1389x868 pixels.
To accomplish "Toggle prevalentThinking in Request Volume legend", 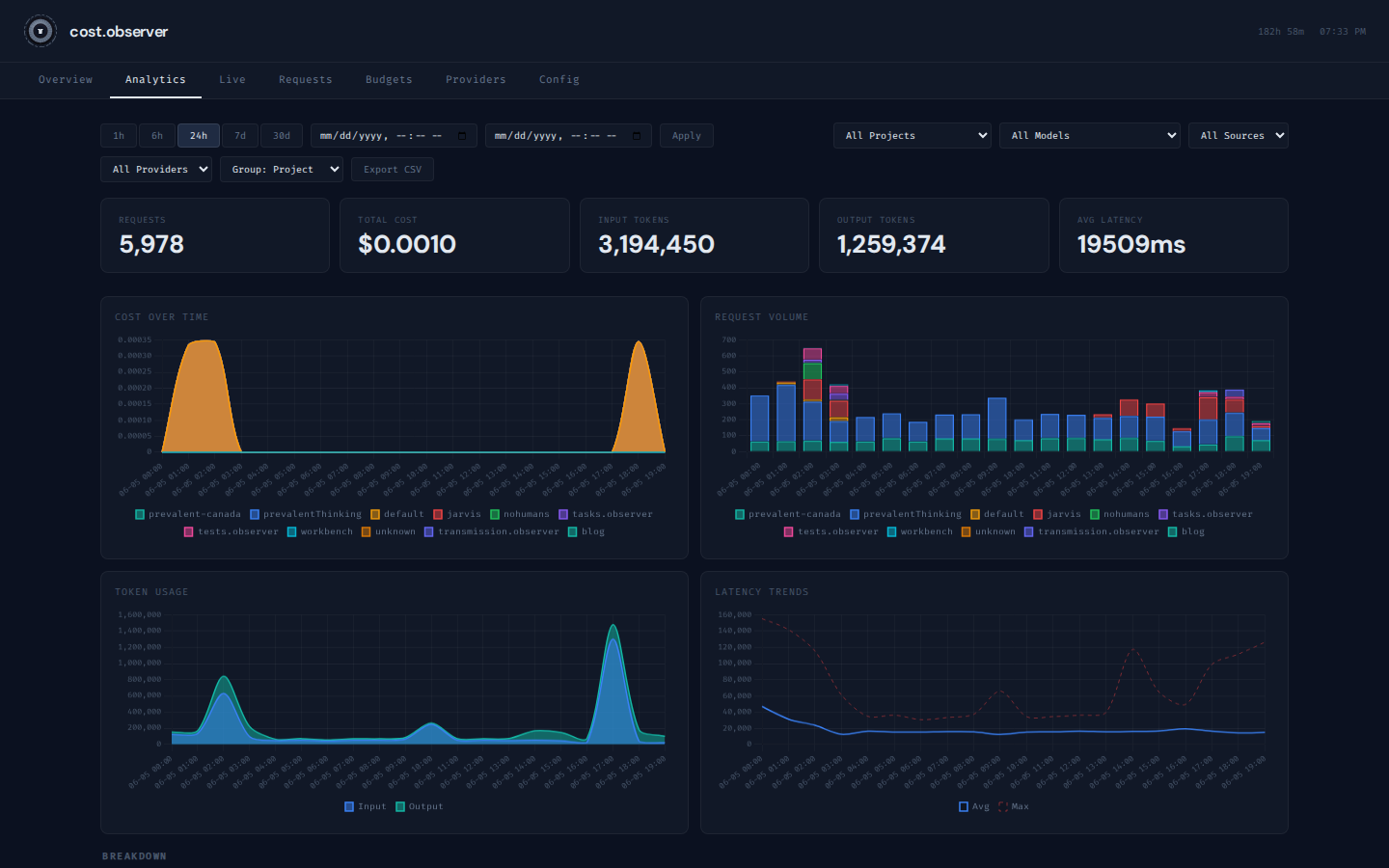I will coord(906,514).
